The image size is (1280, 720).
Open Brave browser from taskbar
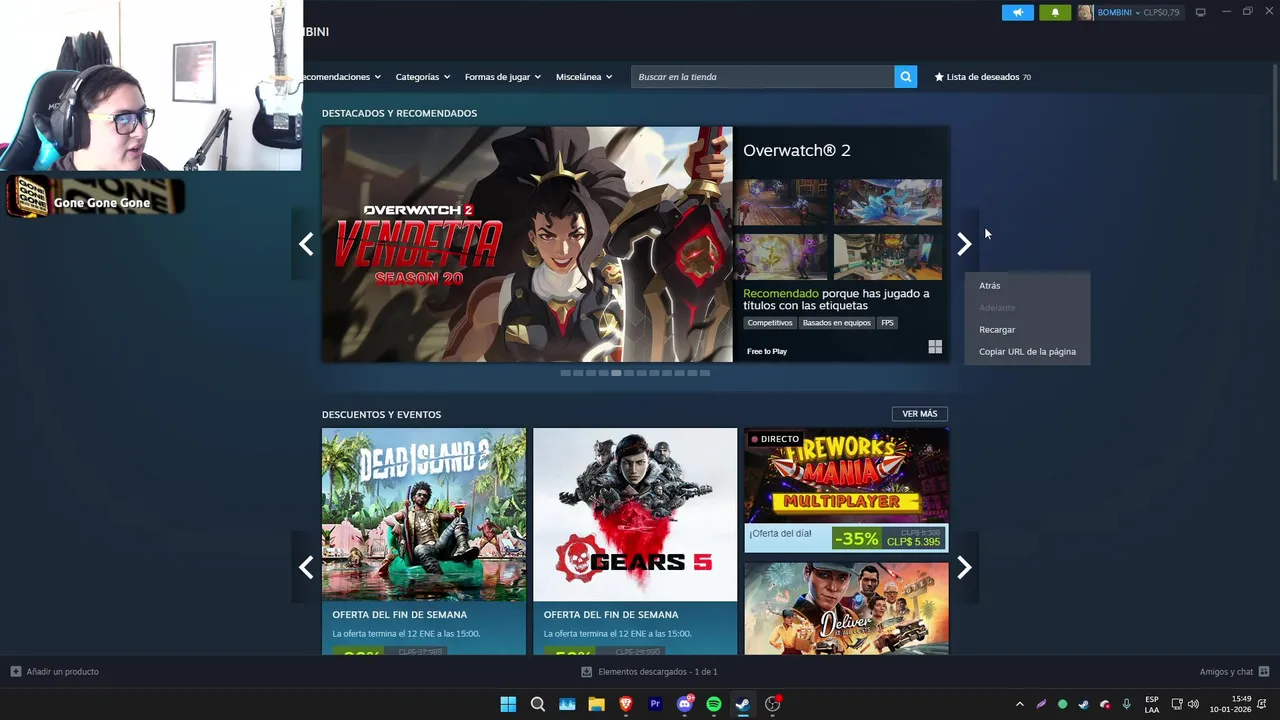[626, 704]
